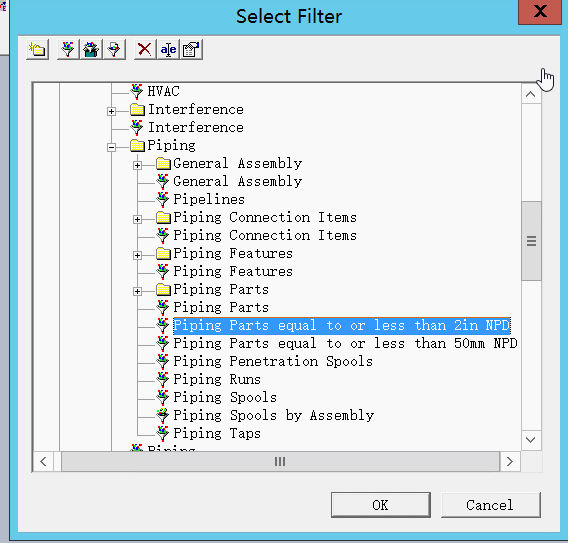Click the horizontal scrollbar right arrow
This screenshot has height=543, width=568.
[x=510, y=461]
